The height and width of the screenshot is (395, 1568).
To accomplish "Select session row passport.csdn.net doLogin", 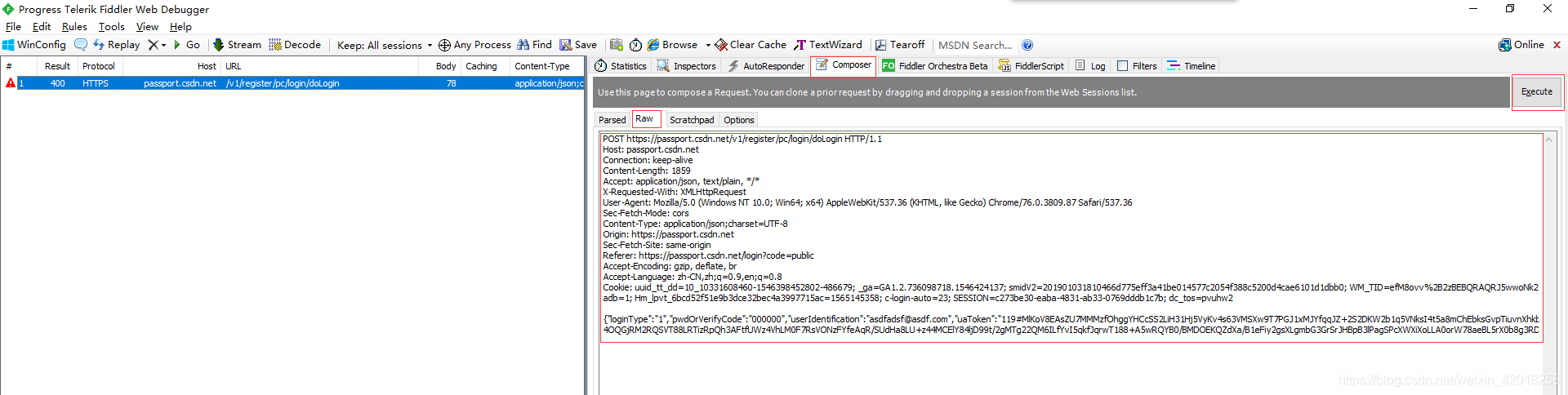I will coord(292,83).
